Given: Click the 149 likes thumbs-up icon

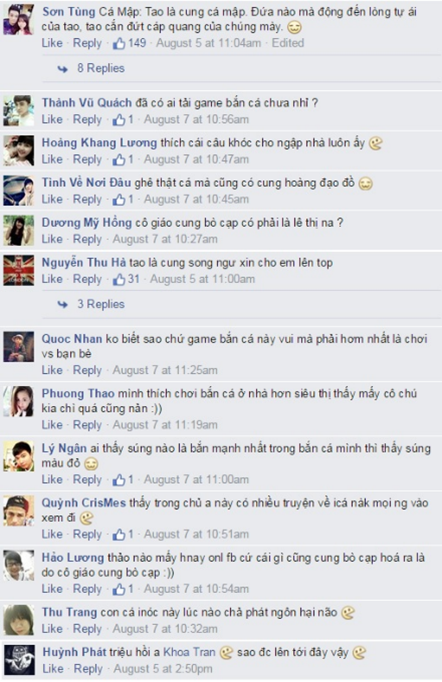Looking at the screenshot, I should point(119,43).
